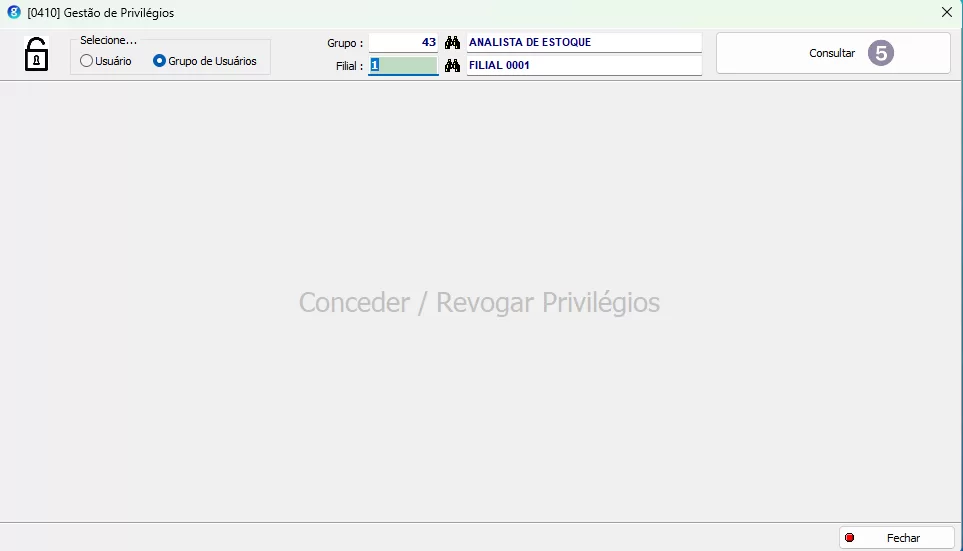This screenshot has height=551, width=963.
Task: Click the open padlock icon
Action: coord(36,54)
